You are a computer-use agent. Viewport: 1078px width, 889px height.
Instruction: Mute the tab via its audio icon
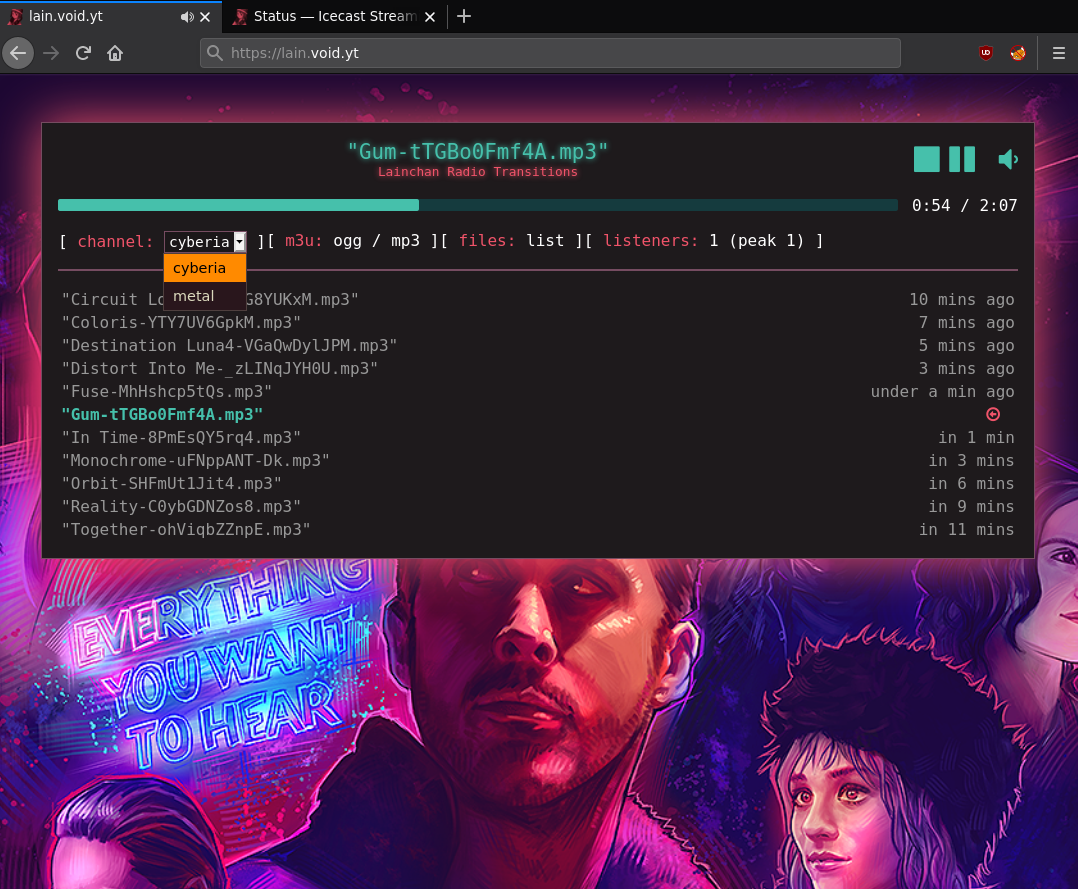pos(186,17)
